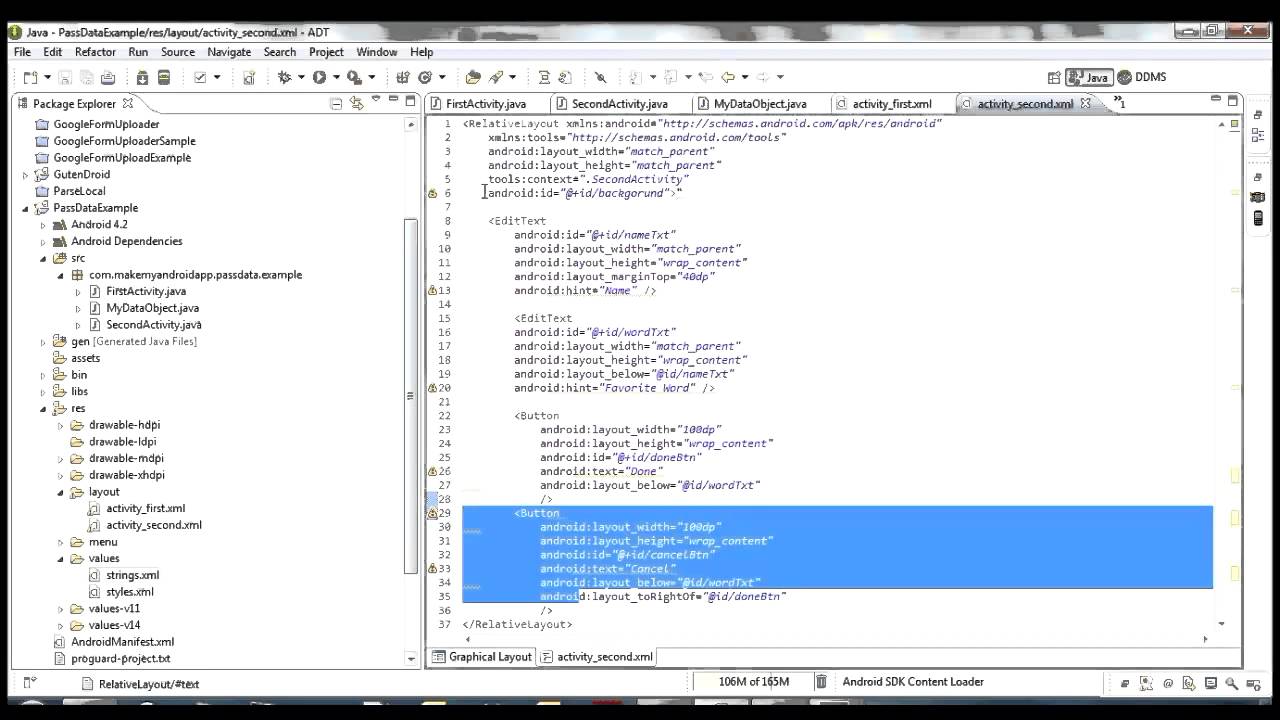
Task: Click the New Java Package icon
Action: click(x=403, y=77)
